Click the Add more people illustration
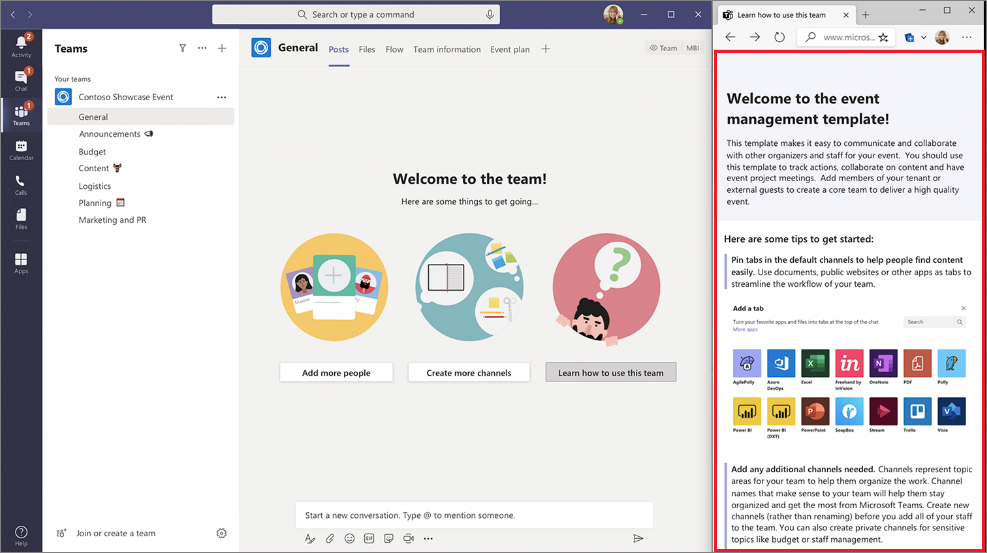The height and width of the screenshot is (553, 987). (334, 287)
